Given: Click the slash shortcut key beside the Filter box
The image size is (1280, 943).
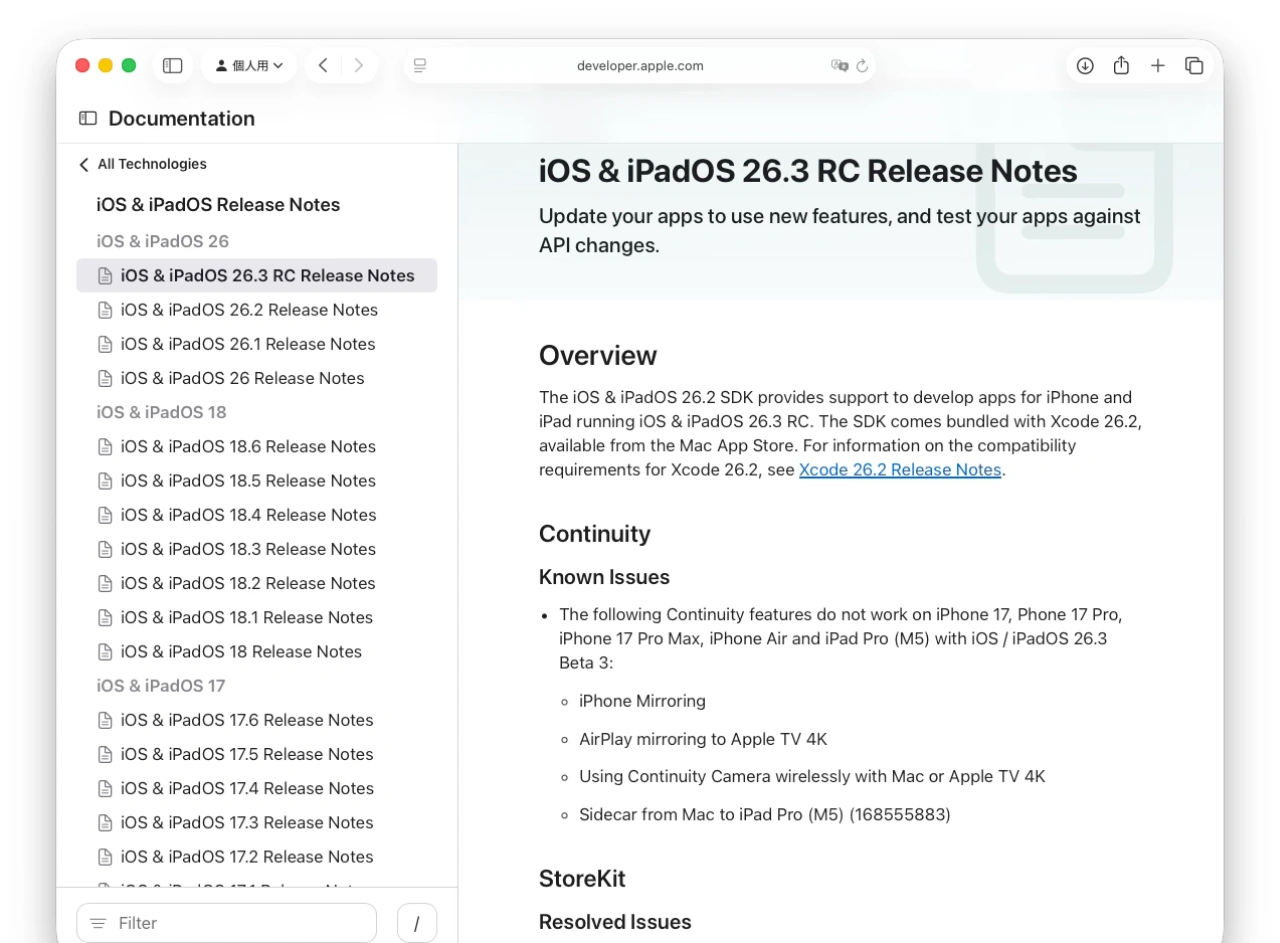Looking at the screenshot, I should click(x=417, y=922).
